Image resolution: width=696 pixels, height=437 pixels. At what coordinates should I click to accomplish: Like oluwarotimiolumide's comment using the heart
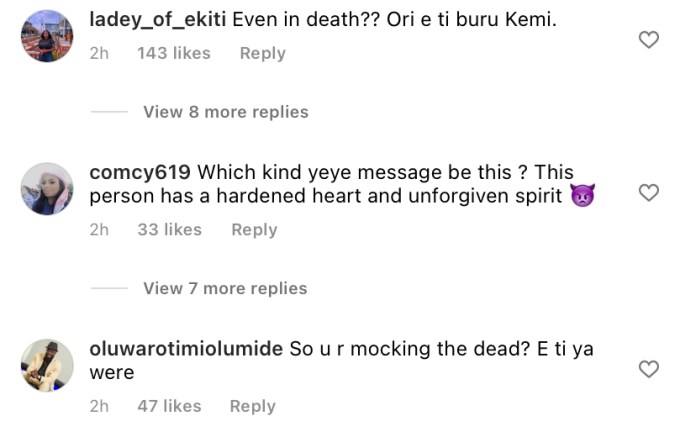[x=649, y=369]
